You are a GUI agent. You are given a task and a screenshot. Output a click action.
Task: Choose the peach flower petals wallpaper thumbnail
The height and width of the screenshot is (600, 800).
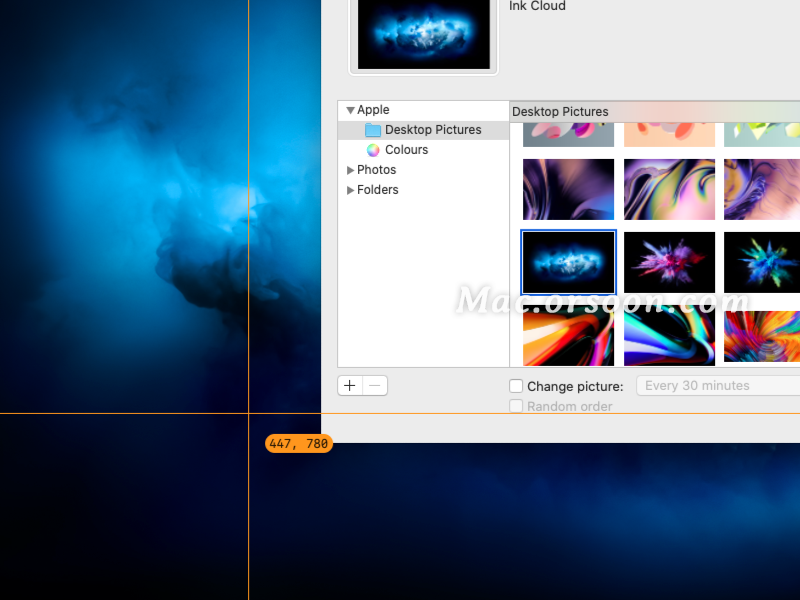(x=669, y=135)
